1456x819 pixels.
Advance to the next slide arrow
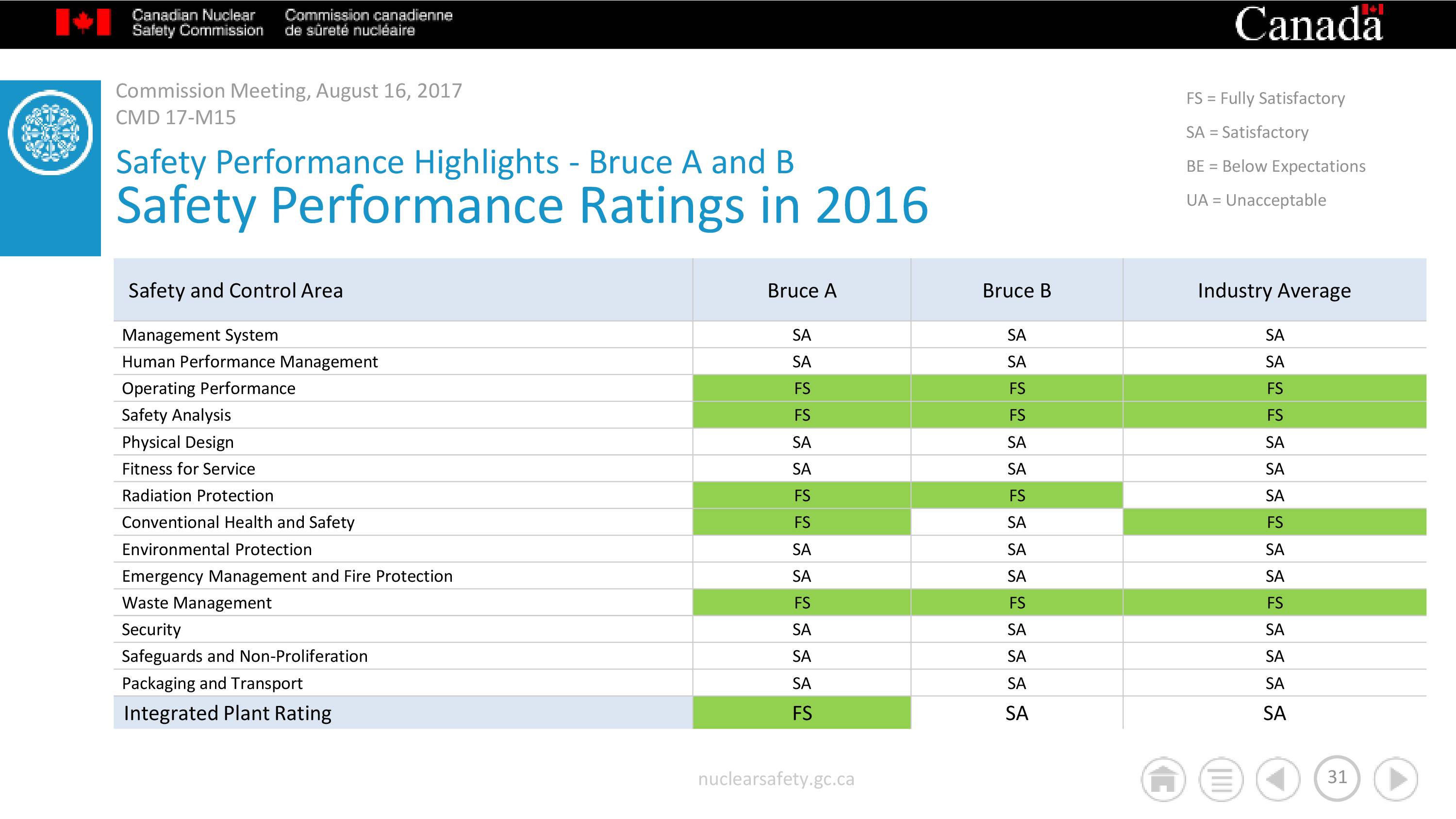click(1395, 779)
